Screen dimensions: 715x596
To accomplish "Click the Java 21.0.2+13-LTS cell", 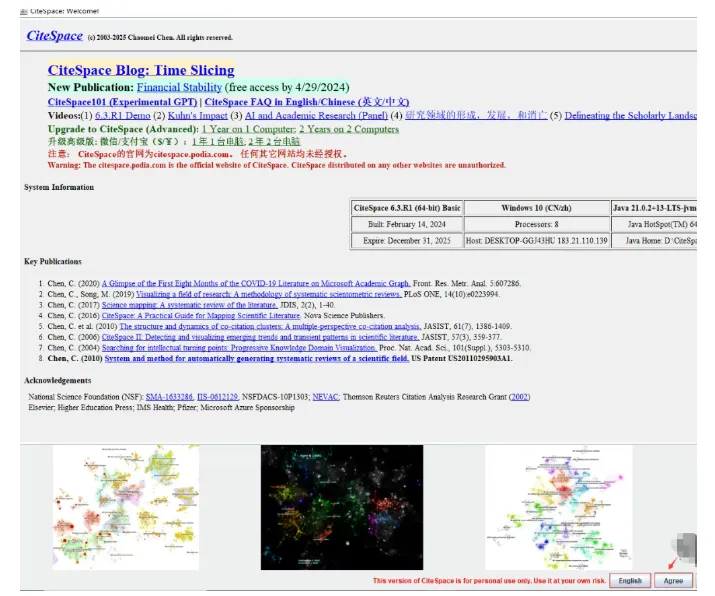I will [x=654, y=208].
